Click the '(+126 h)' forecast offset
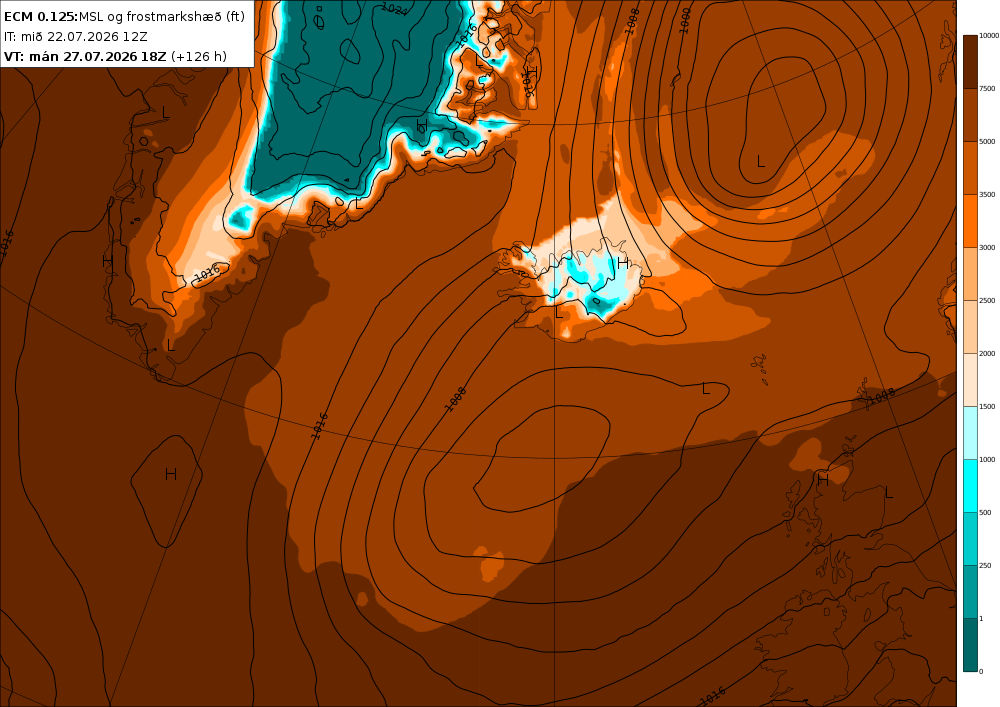This screenshot has width=1000, height=707. coord(198,56)
